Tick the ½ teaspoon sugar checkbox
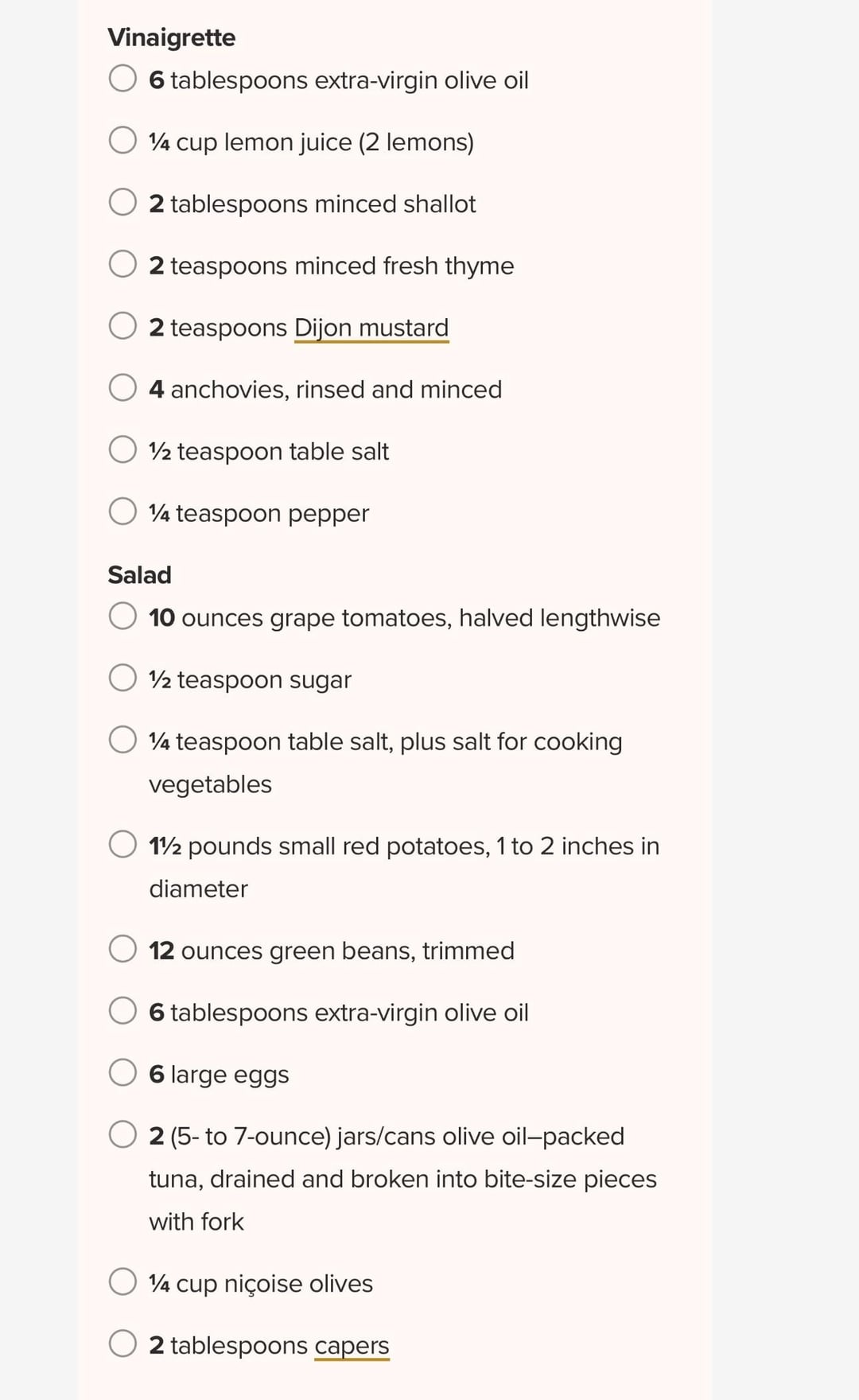The height and width of the screenshot is (1400, 859). click(x=122, y=678)
